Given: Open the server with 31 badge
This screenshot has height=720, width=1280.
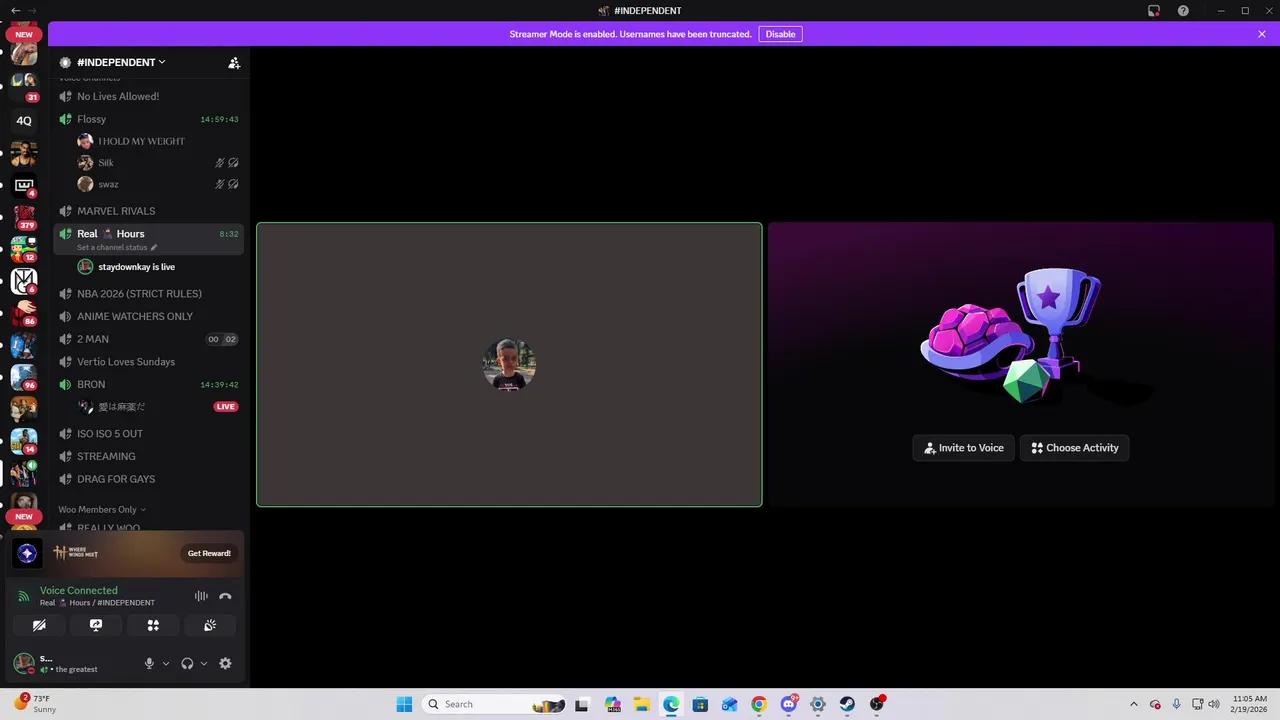Looking at the screenshot, I should click(24, 86).
